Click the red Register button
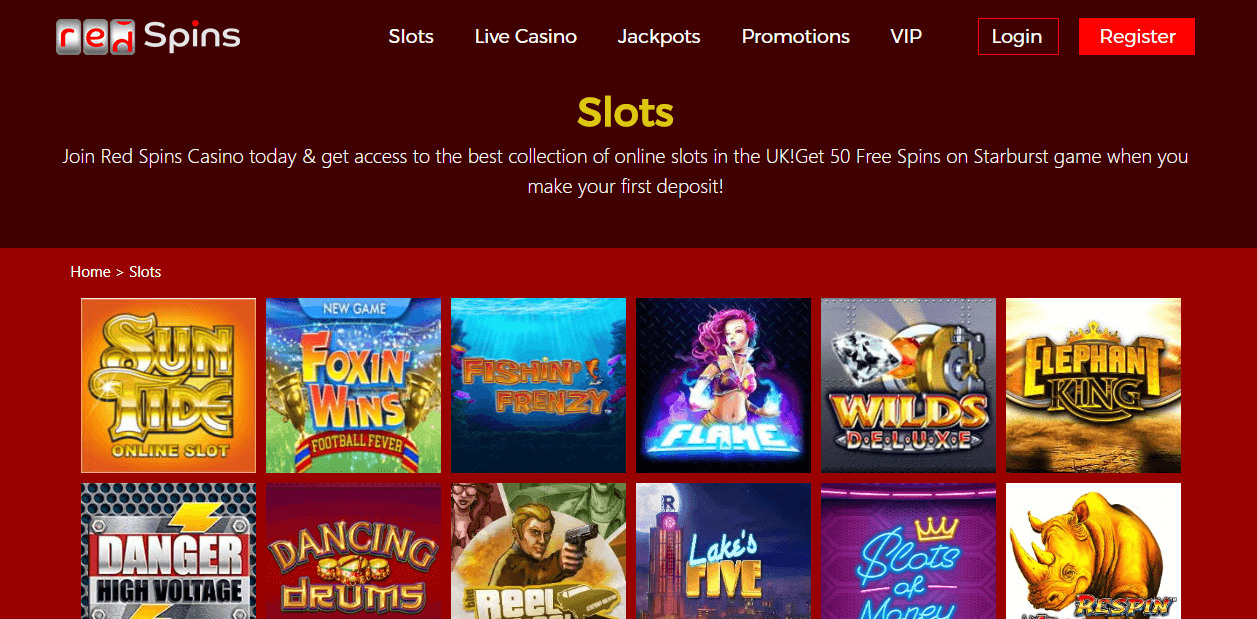This screenshot has height=619, width=1257. [x=1137, y=37]
